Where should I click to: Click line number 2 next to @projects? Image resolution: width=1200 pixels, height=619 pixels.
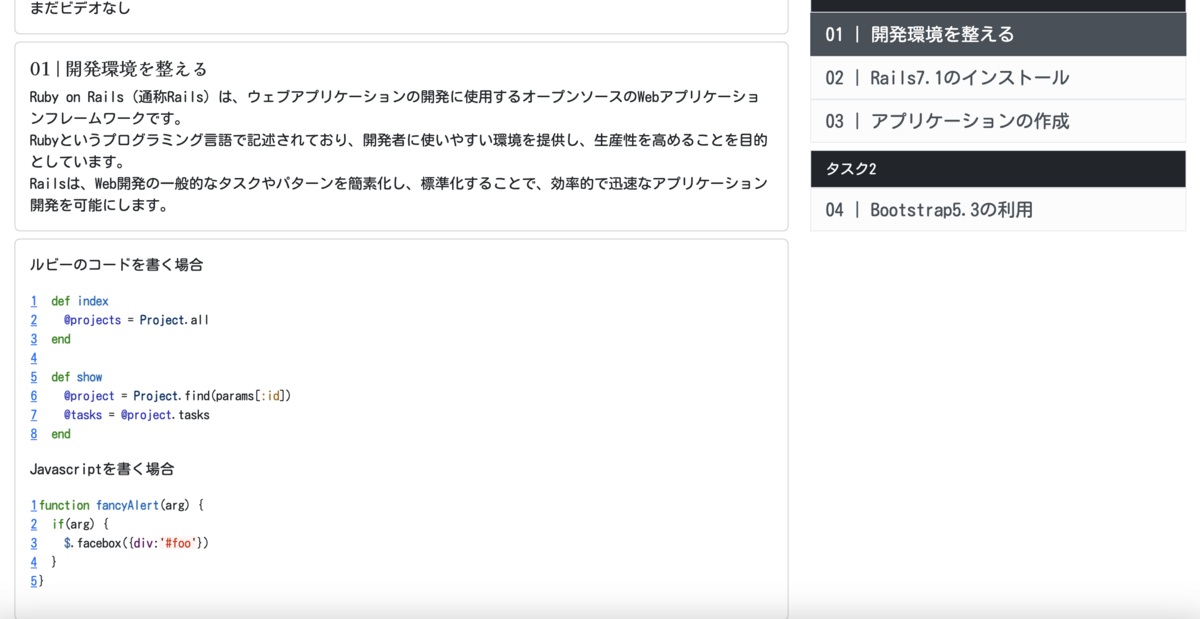click(33, 320)
